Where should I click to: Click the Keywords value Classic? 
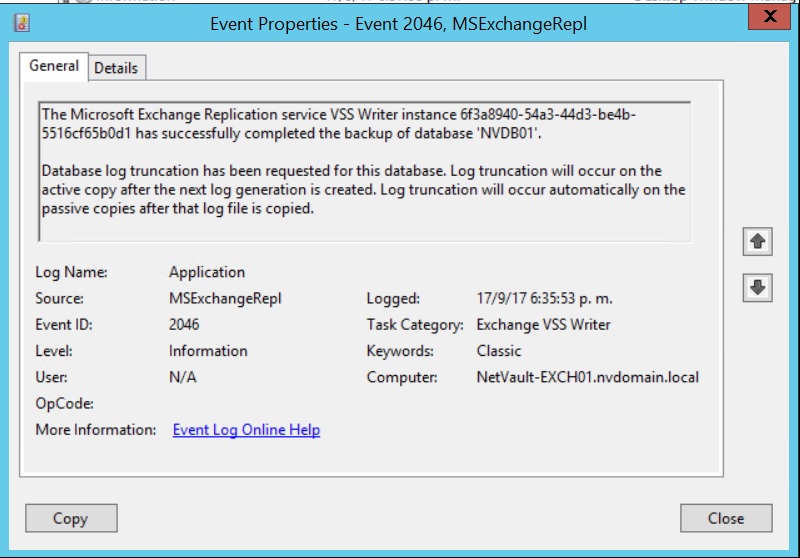point(499,351)
